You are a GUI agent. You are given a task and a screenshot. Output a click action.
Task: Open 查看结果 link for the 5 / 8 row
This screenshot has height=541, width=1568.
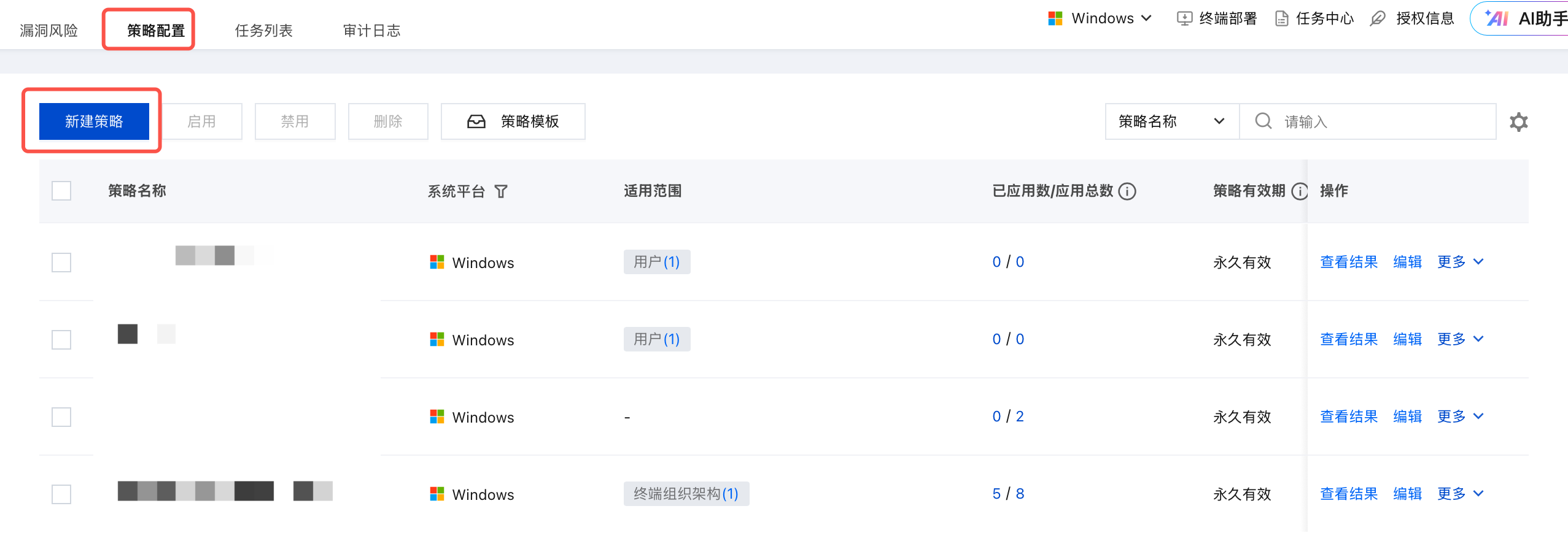coord(1349,494)
